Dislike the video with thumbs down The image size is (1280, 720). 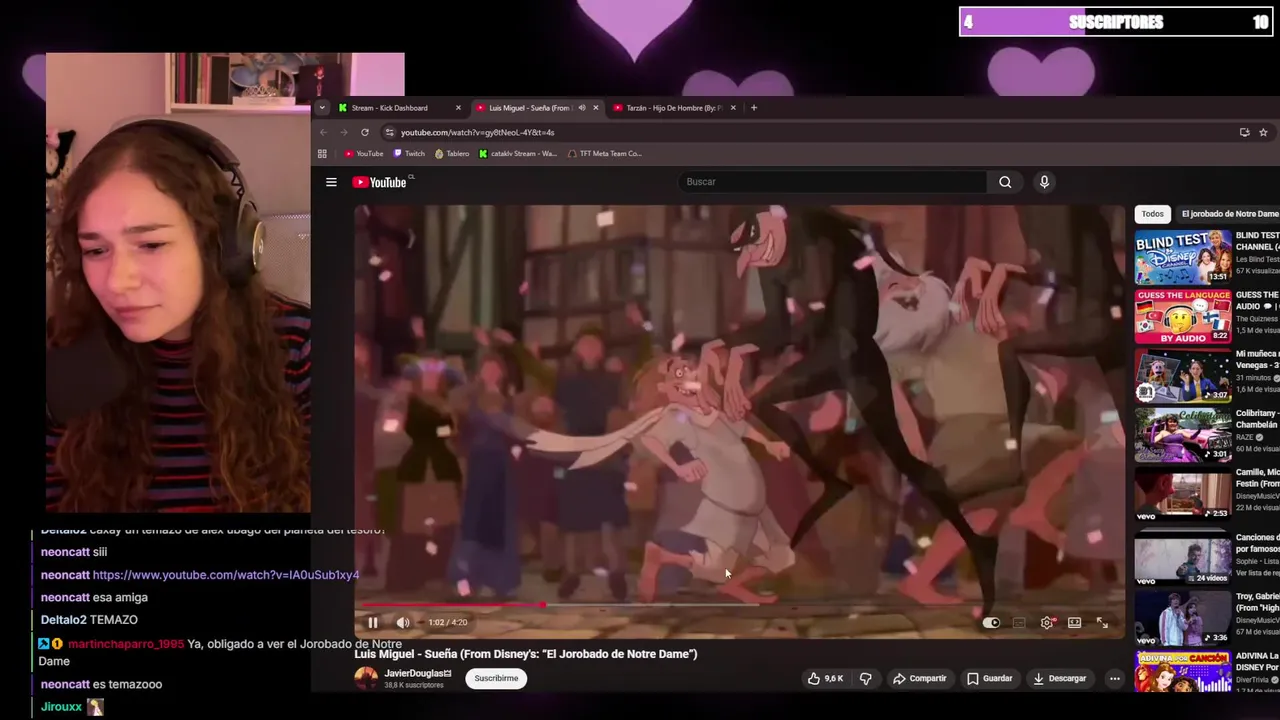coord(866,678)
